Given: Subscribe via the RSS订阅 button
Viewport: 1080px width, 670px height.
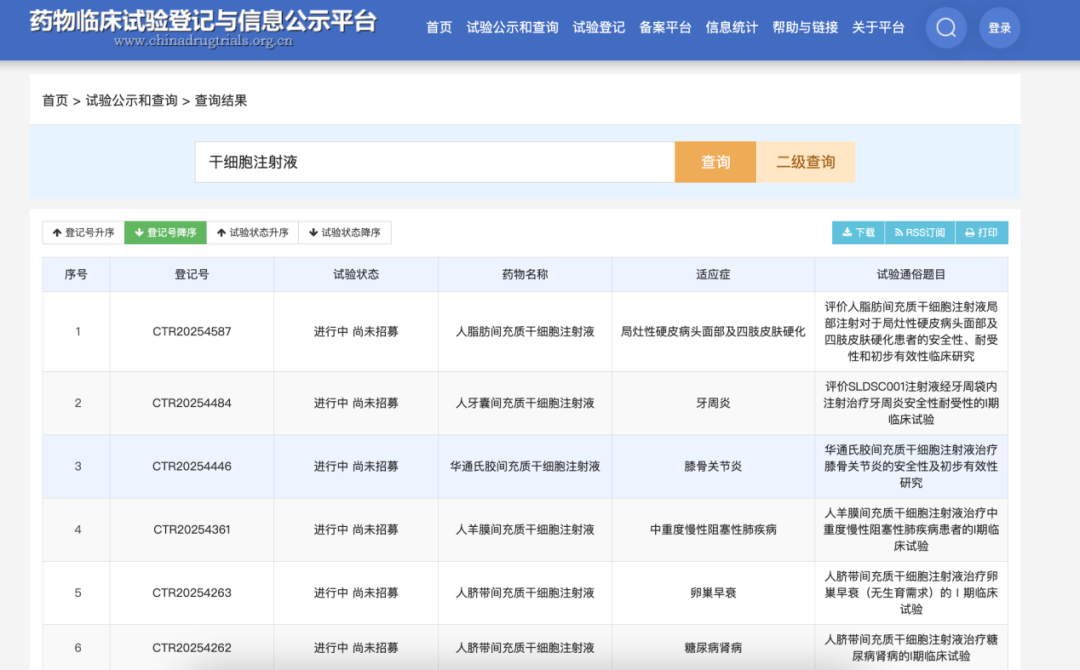Looking at the screenshot, I should click(919, 233).
